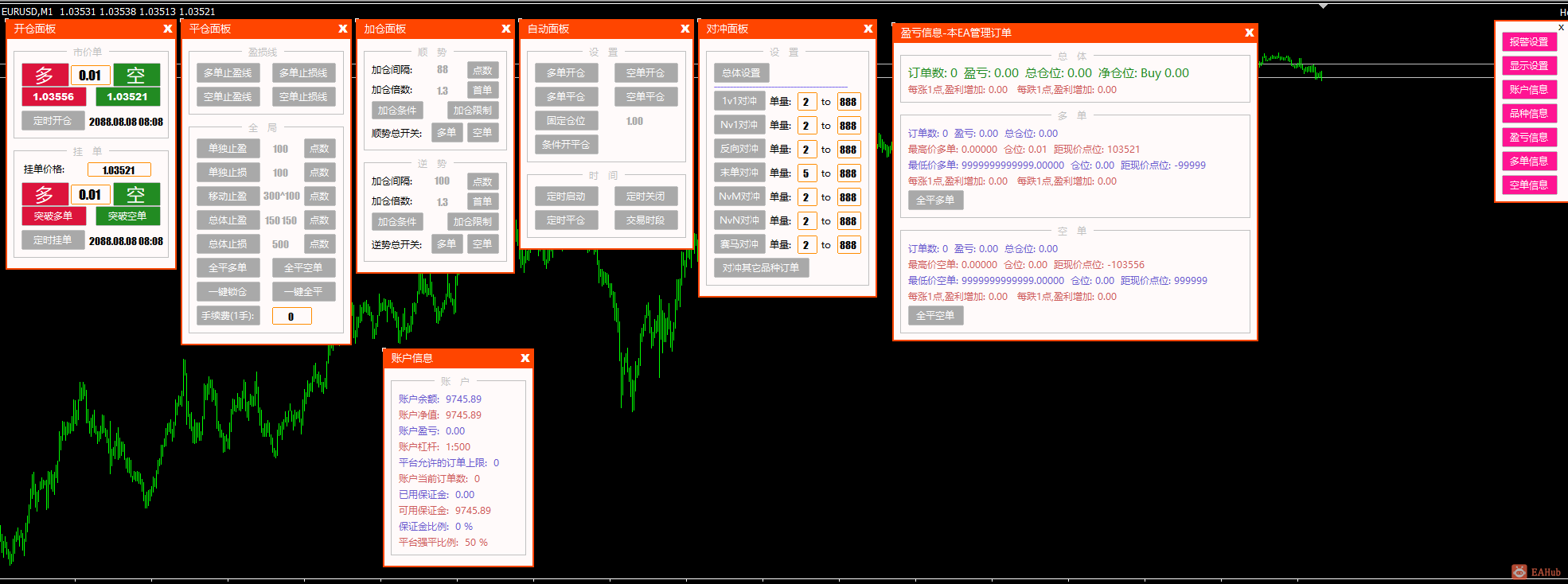Click the 多单开仓 button in 自动面板
The image size is (1568, 584).
(566, 72)
